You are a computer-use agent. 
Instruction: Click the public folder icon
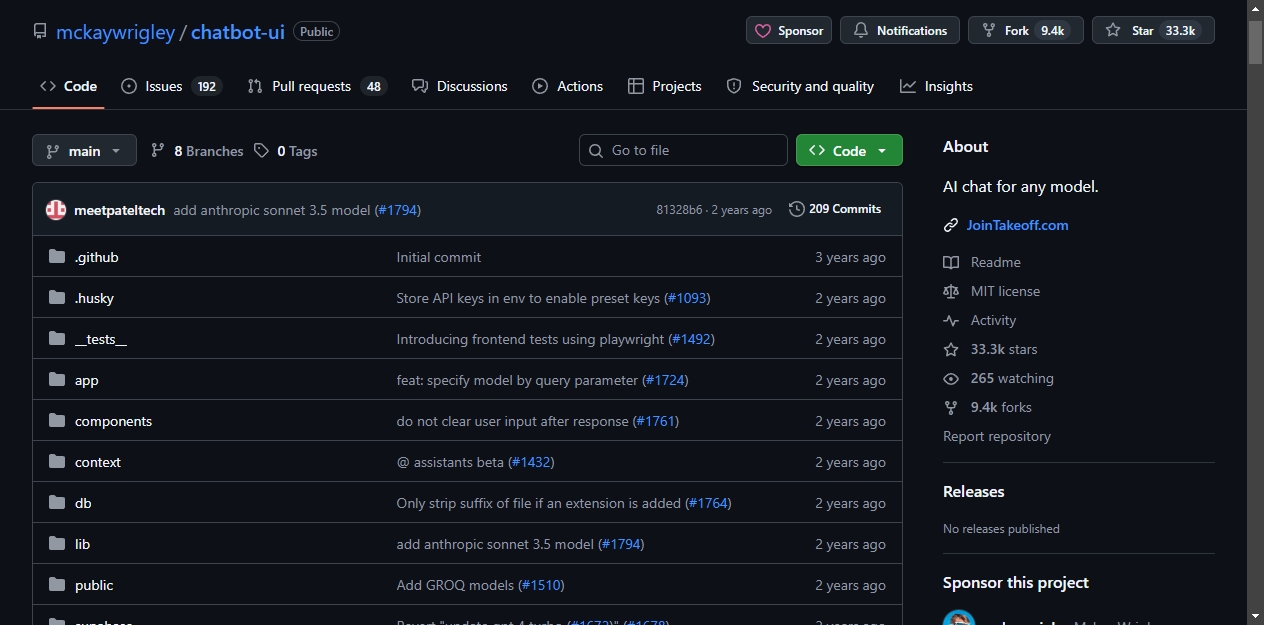pos(56,585)
